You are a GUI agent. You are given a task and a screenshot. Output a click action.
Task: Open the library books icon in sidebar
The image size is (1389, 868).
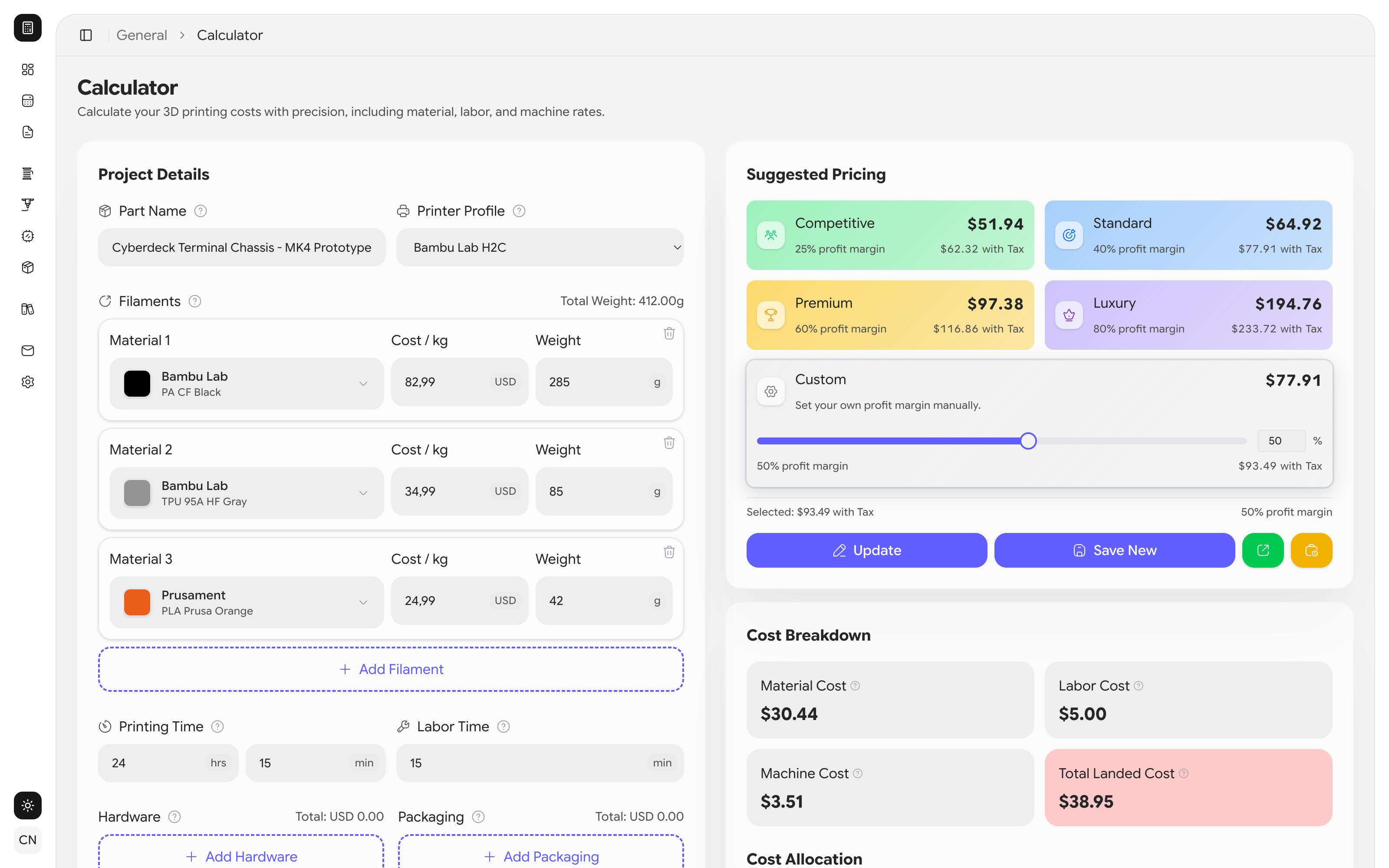[27, 309]
